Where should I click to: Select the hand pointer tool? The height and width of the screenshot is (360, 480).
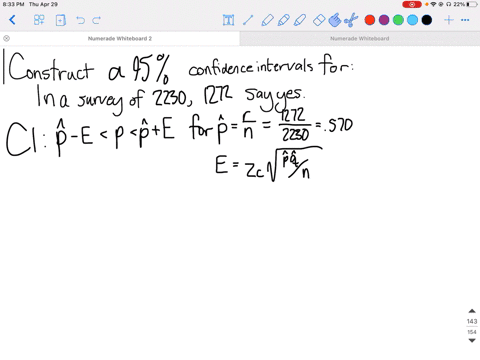[x=335, y=20]
